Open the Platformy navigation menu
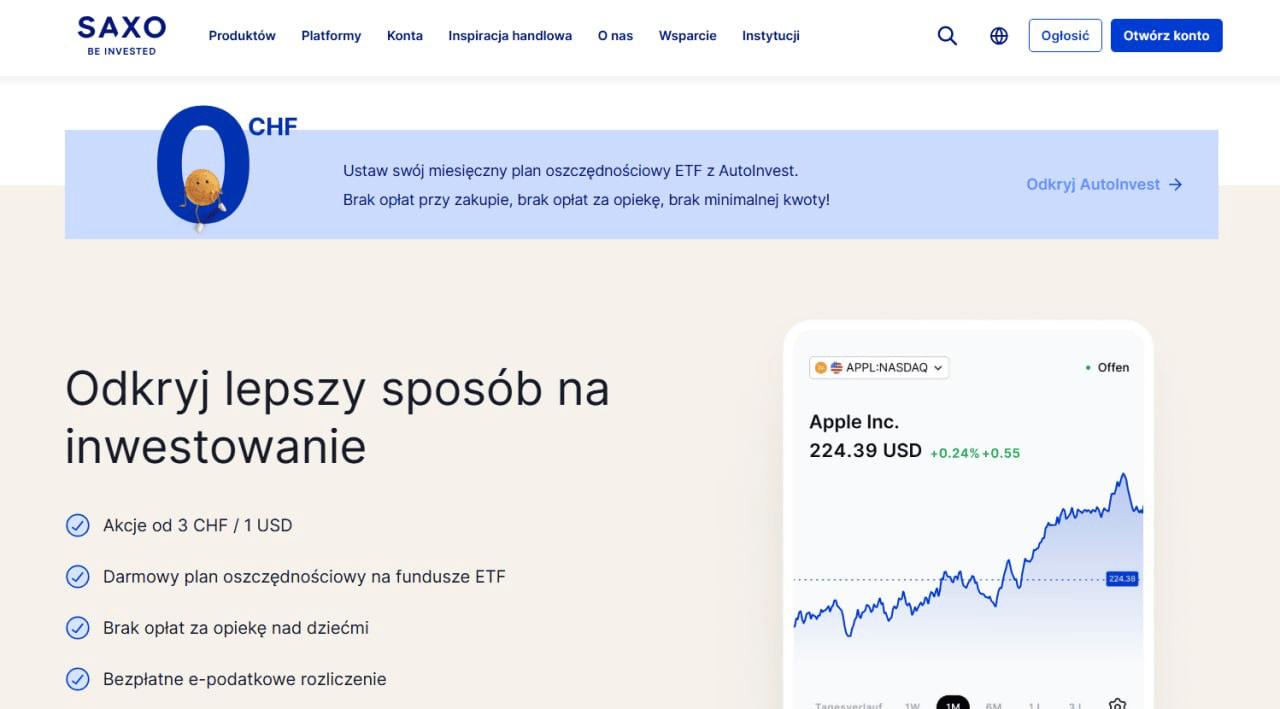Screen dimensions: 1280x709 pyautogui.click(x=331, y=36)
